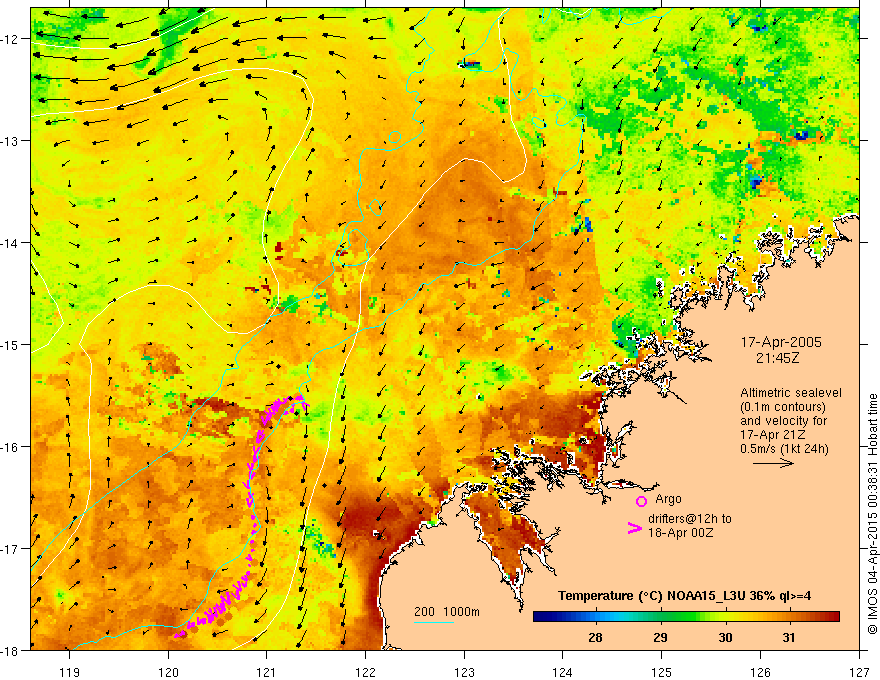This screenshot has width=880, height=680.
Task: Click the '30' color bar label
Action: pyautogui.click(x=725, y=637)
